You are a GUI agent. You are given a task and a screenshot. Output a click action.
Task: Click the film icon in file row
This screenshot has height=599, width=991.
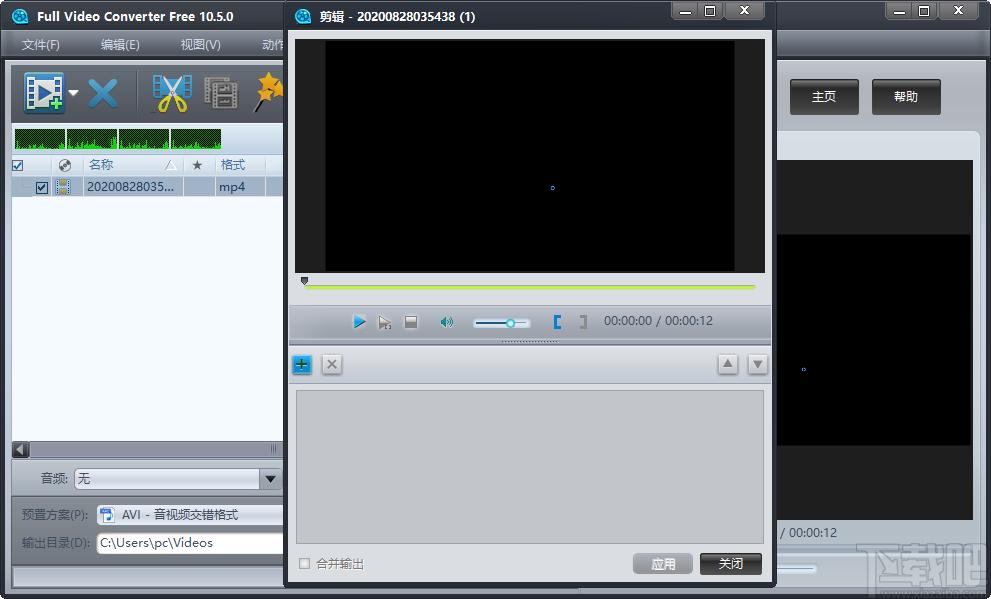(63, 187)
